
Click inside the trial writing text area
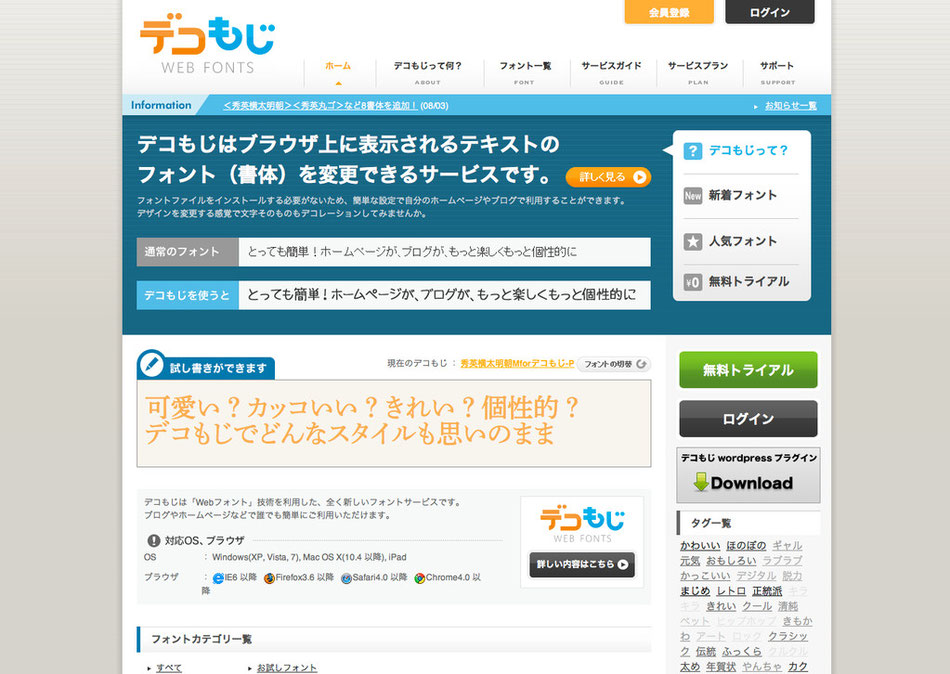[x=394, y=424]
